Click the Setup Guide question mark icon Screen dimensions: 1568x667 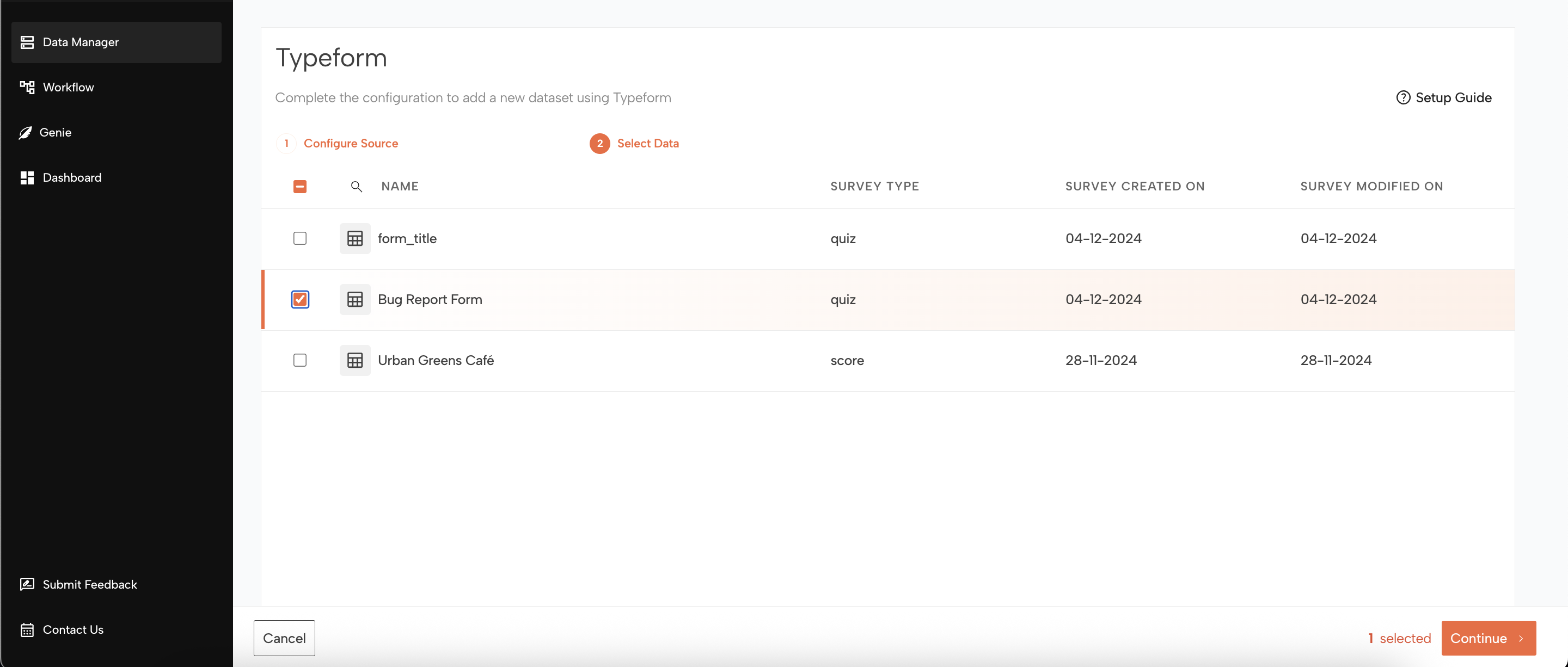pyautogui.click(x=1403, y=97)
